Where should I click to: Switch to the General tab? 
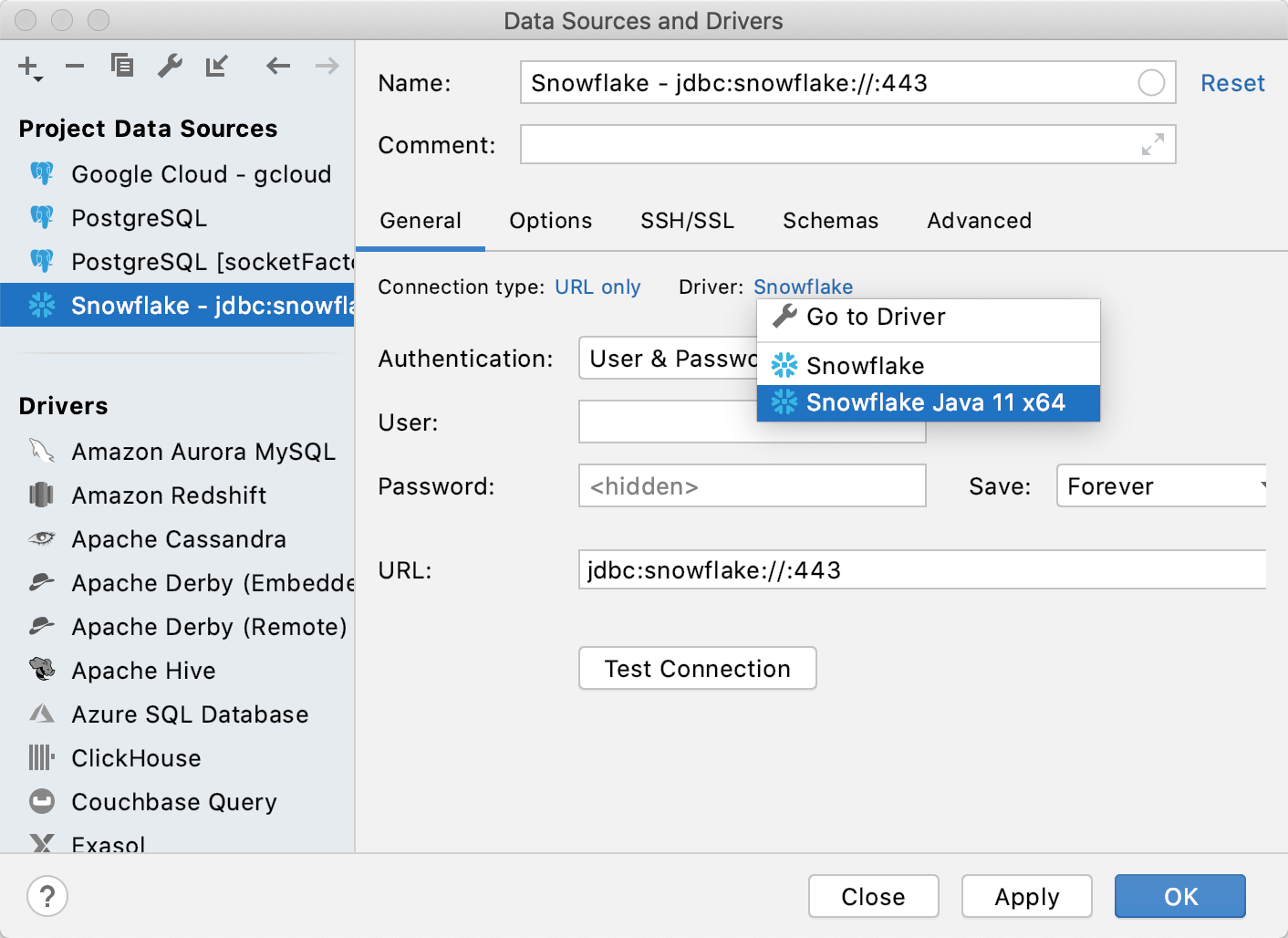point(421,221)
